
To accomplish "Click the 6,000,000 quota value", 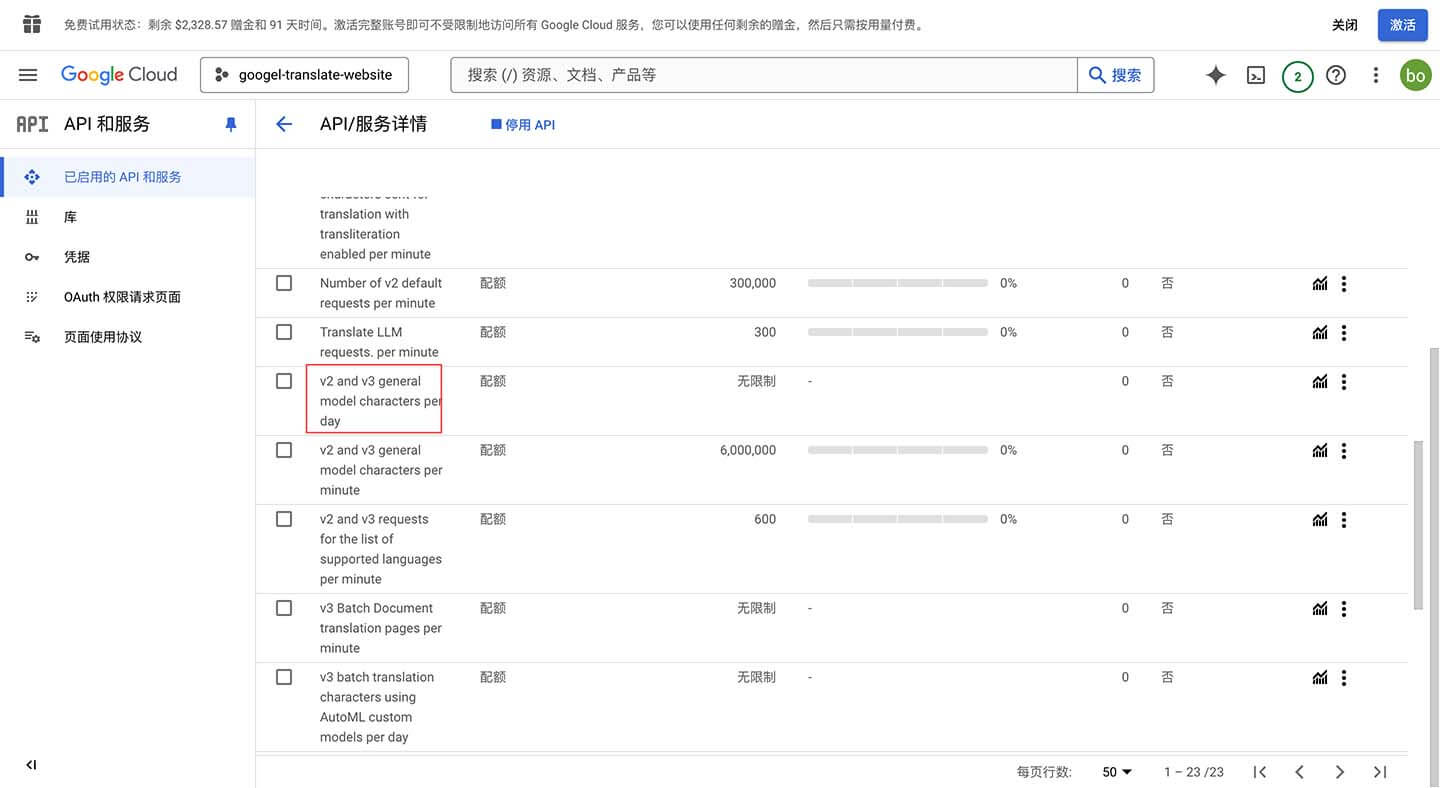I will tap(748, 450).
